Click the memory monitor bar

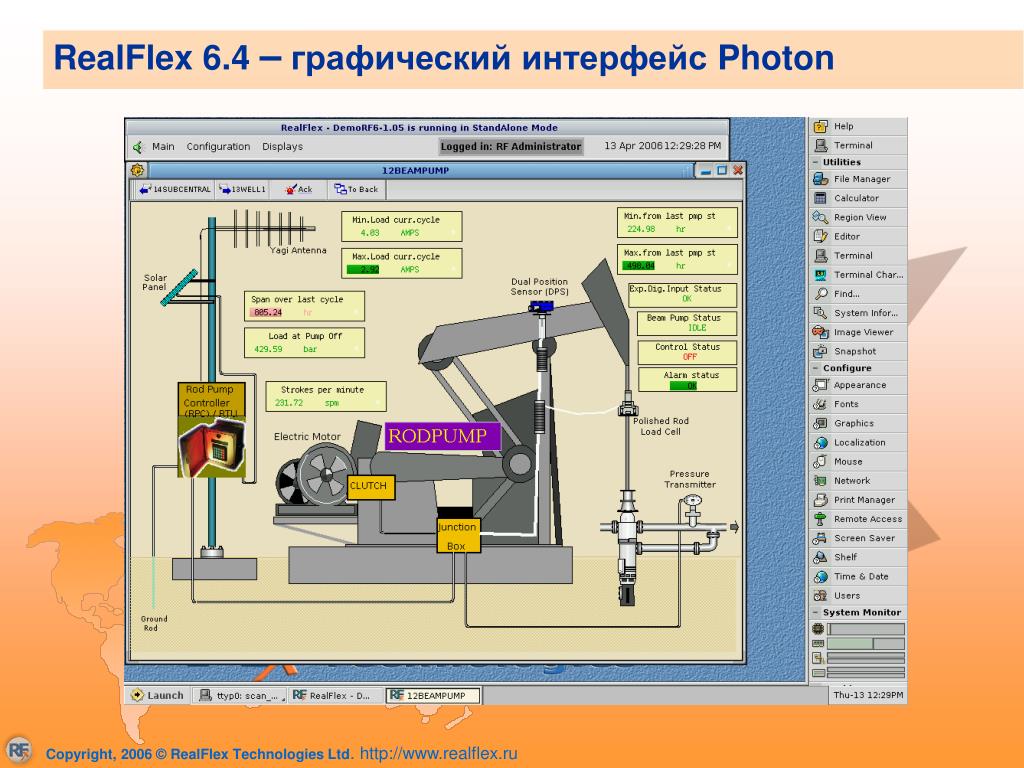865,644
